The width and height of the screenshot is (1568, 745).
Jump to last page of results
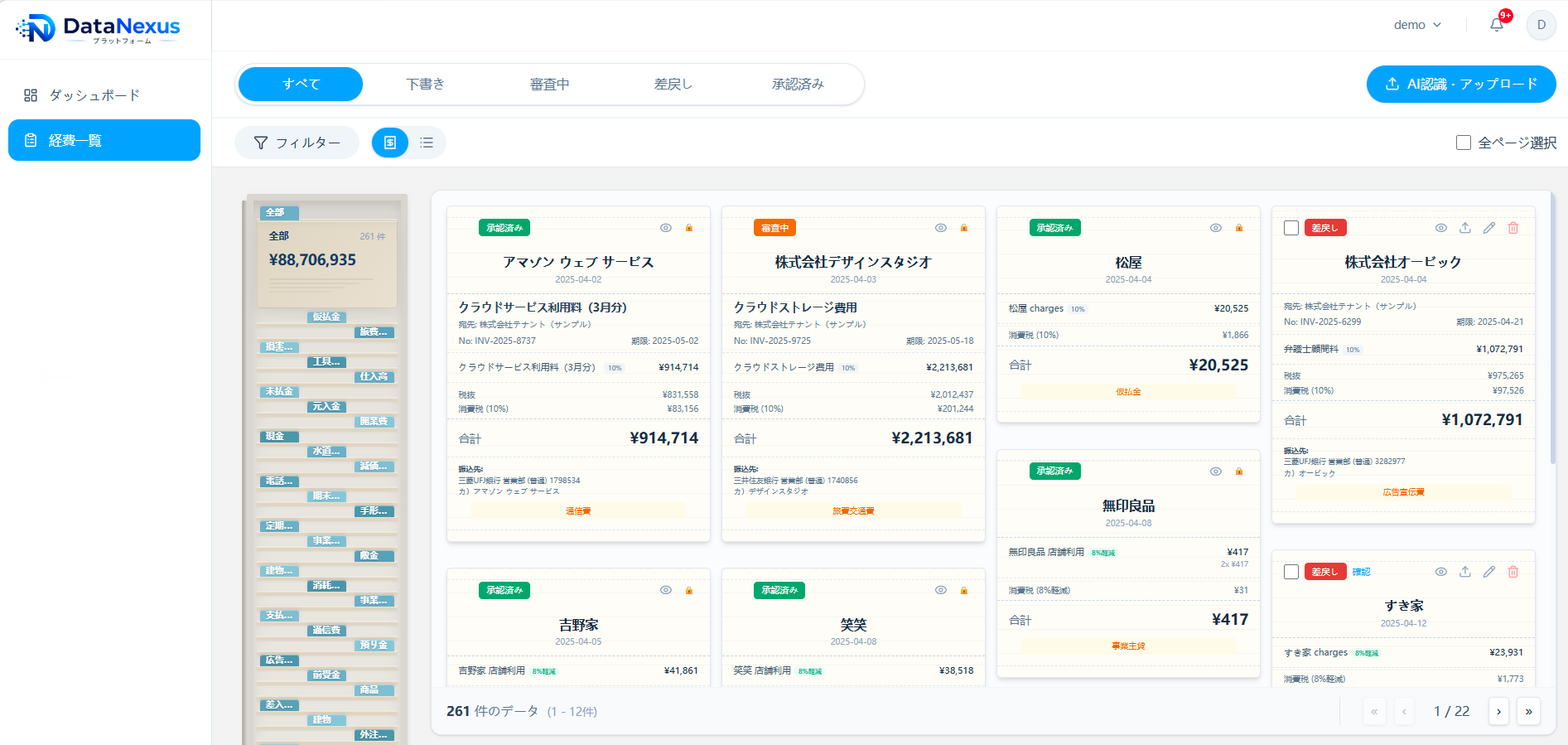click(1528, 711)
